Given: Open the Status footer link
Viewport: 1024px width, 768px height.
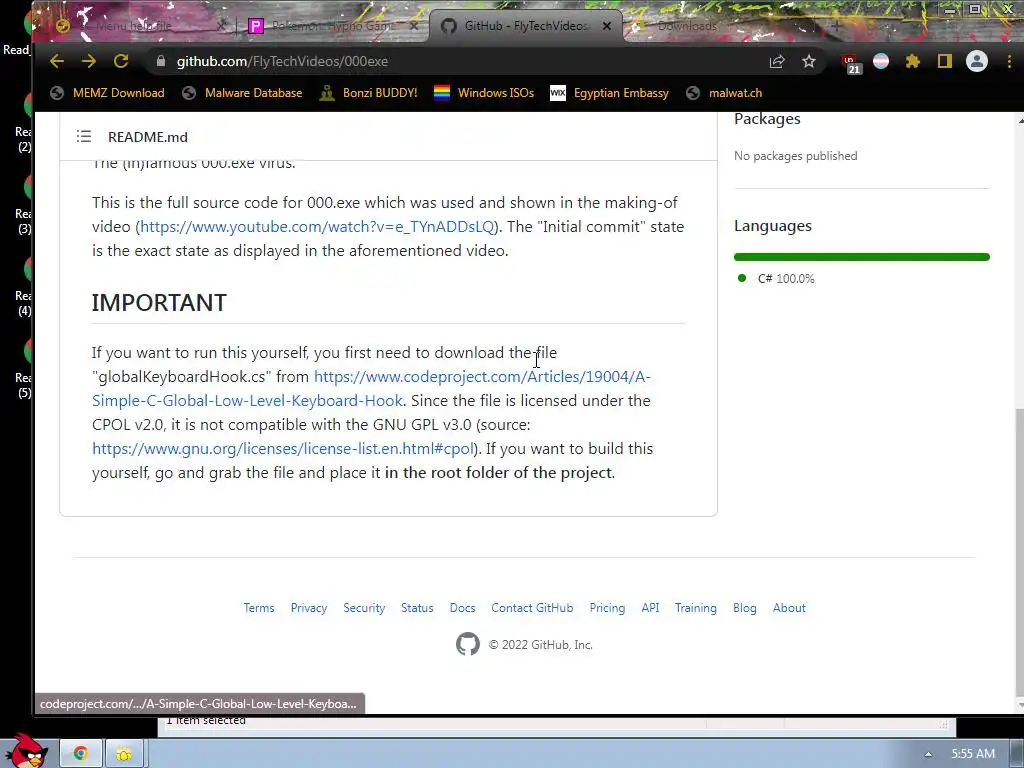Looking at the screenshot, I should 417,608.
